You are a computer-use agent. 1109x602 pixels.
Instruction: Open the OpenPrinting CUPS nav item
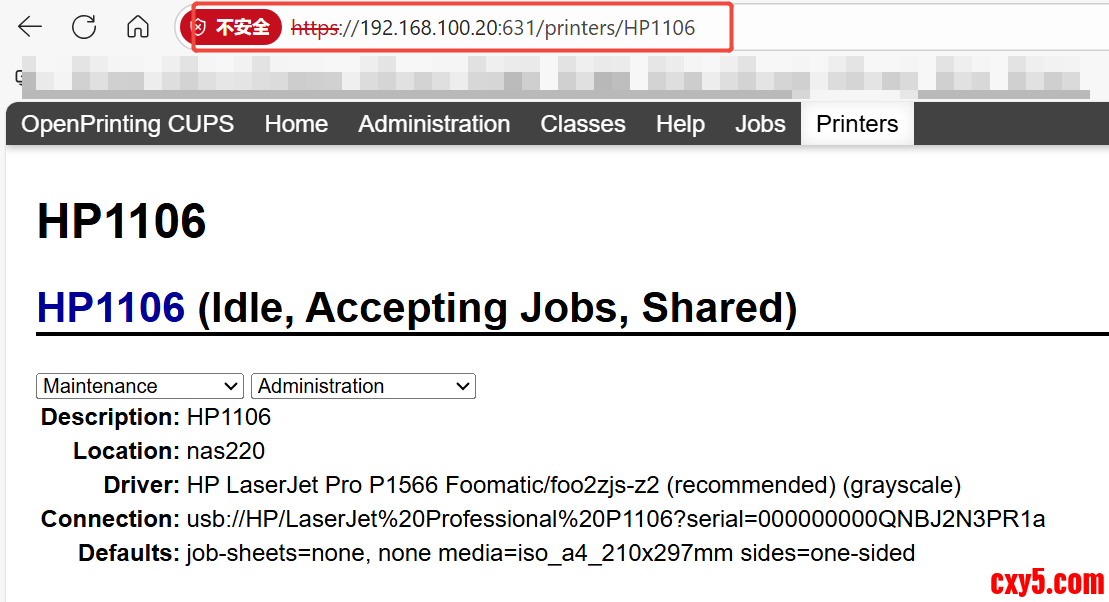tap(127, 124)
